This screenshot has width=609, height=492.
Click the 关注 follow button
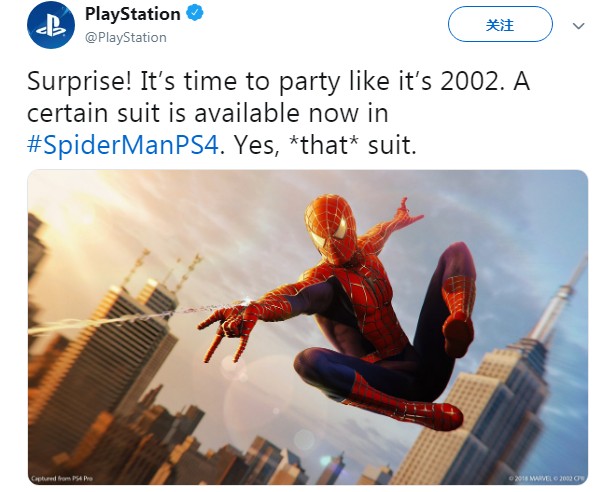point(500,24)
